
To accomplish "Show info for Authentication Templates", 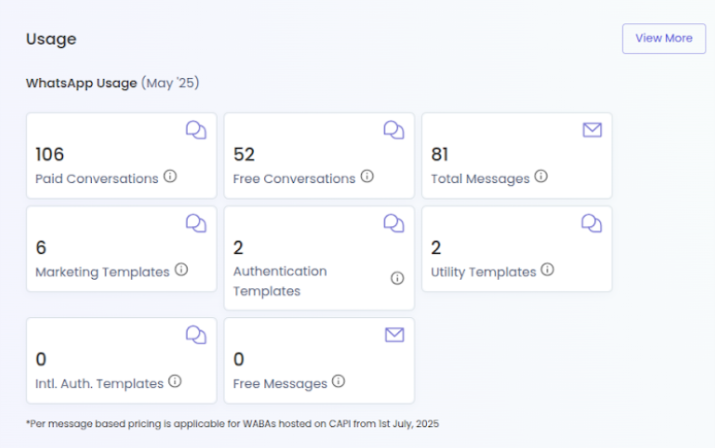I will click(397, 278).
